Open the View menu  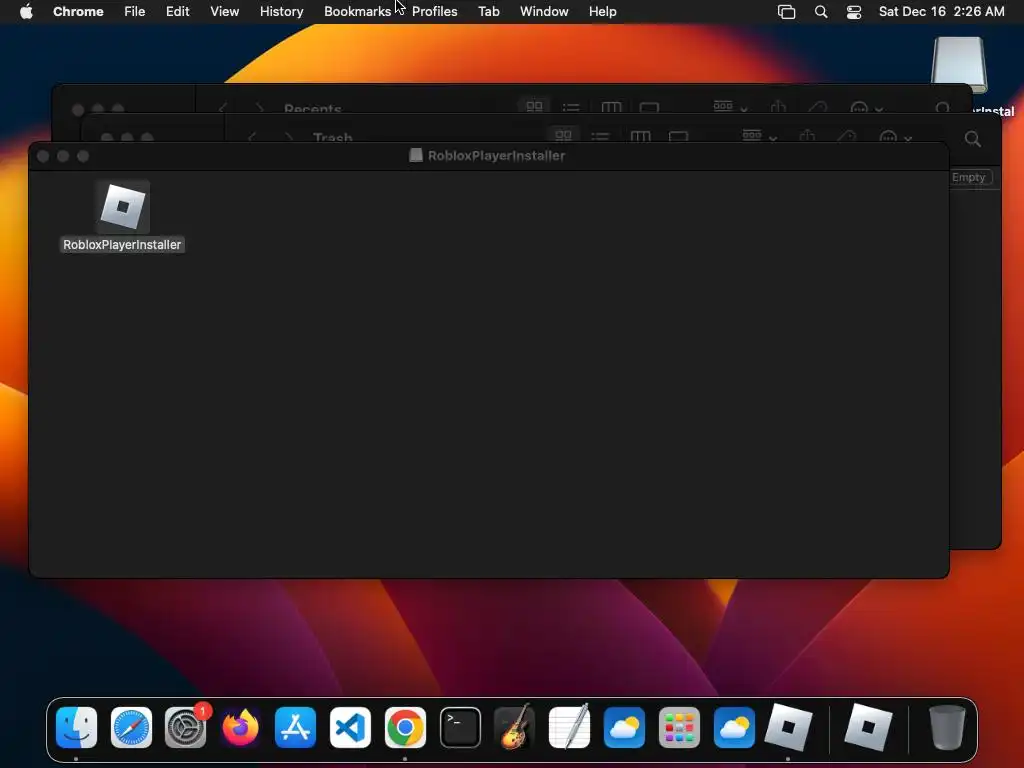pos(224,11)
